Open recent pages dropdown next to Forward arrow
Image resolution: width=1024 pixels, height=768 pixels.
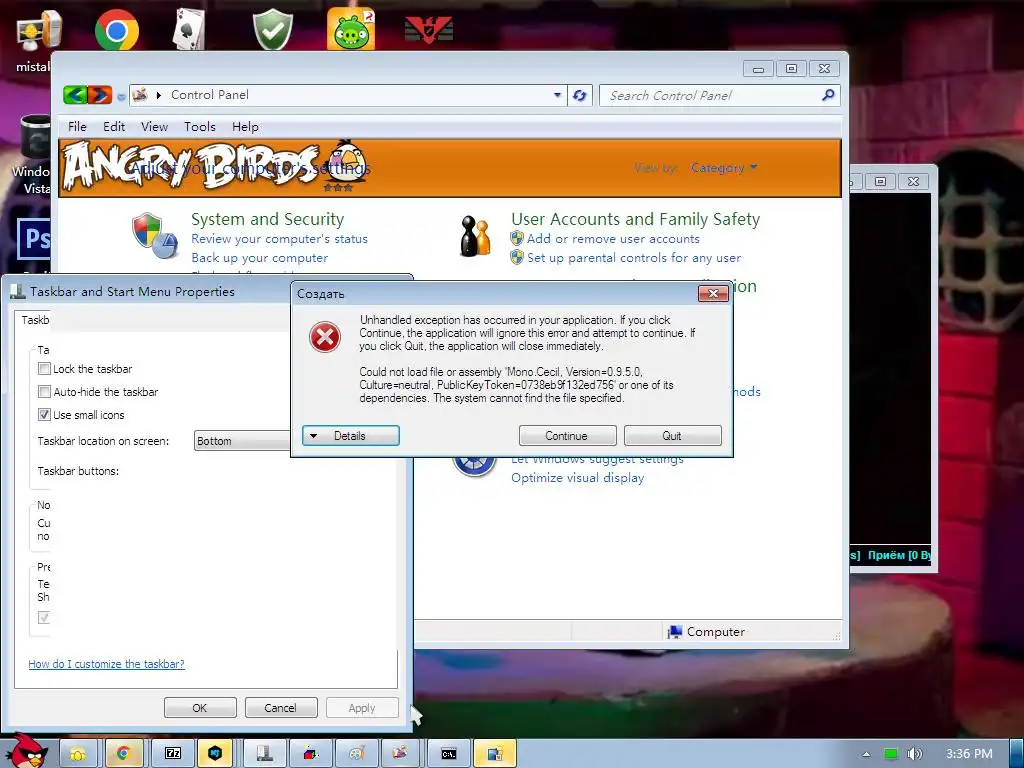(121, 97)
